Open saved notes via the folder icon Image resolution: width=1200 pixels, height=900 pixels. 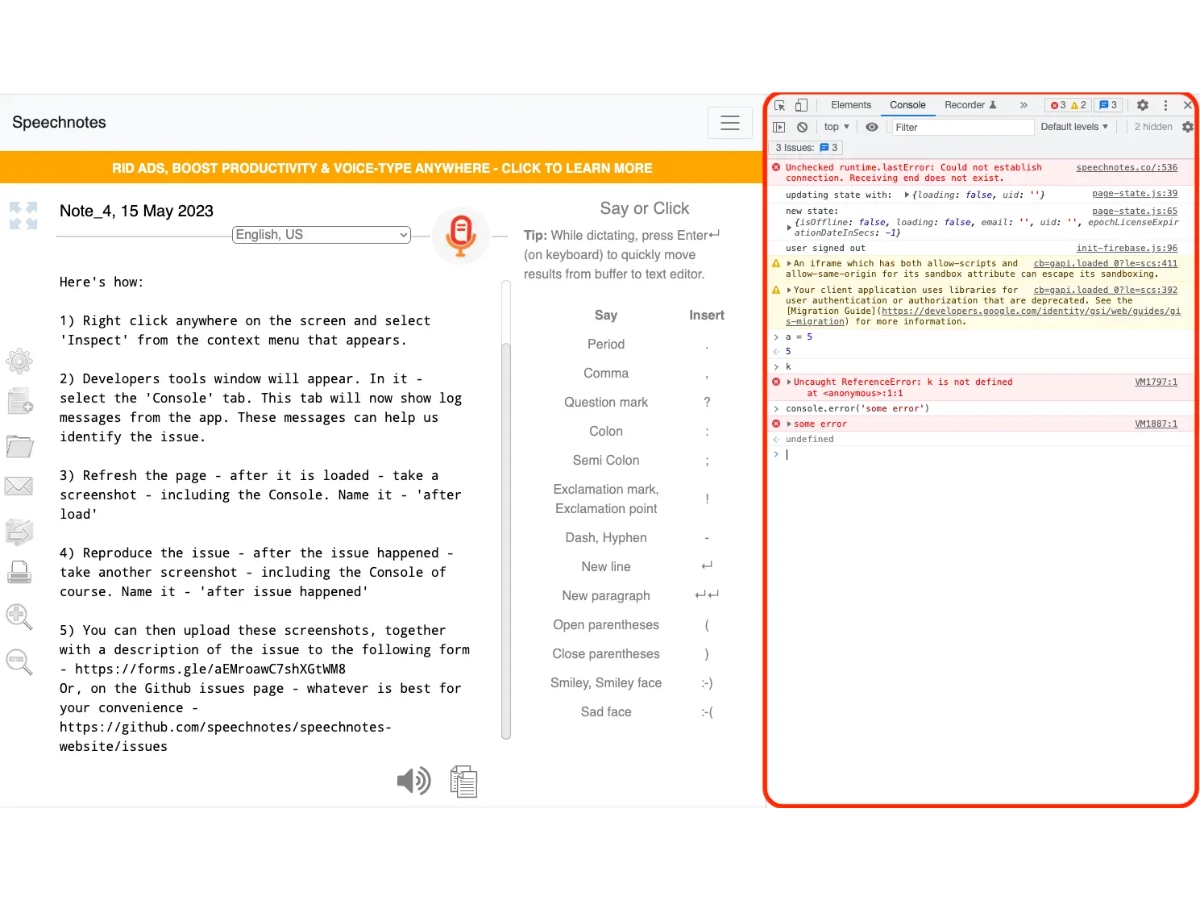[19, 445]
